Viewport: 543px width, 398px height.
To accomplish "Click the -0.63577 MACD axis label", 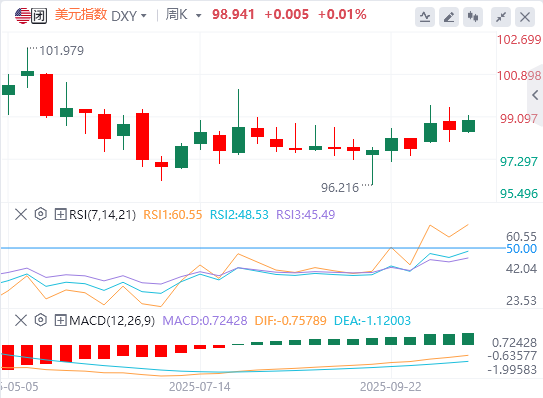I will click(x=512, y=356).
